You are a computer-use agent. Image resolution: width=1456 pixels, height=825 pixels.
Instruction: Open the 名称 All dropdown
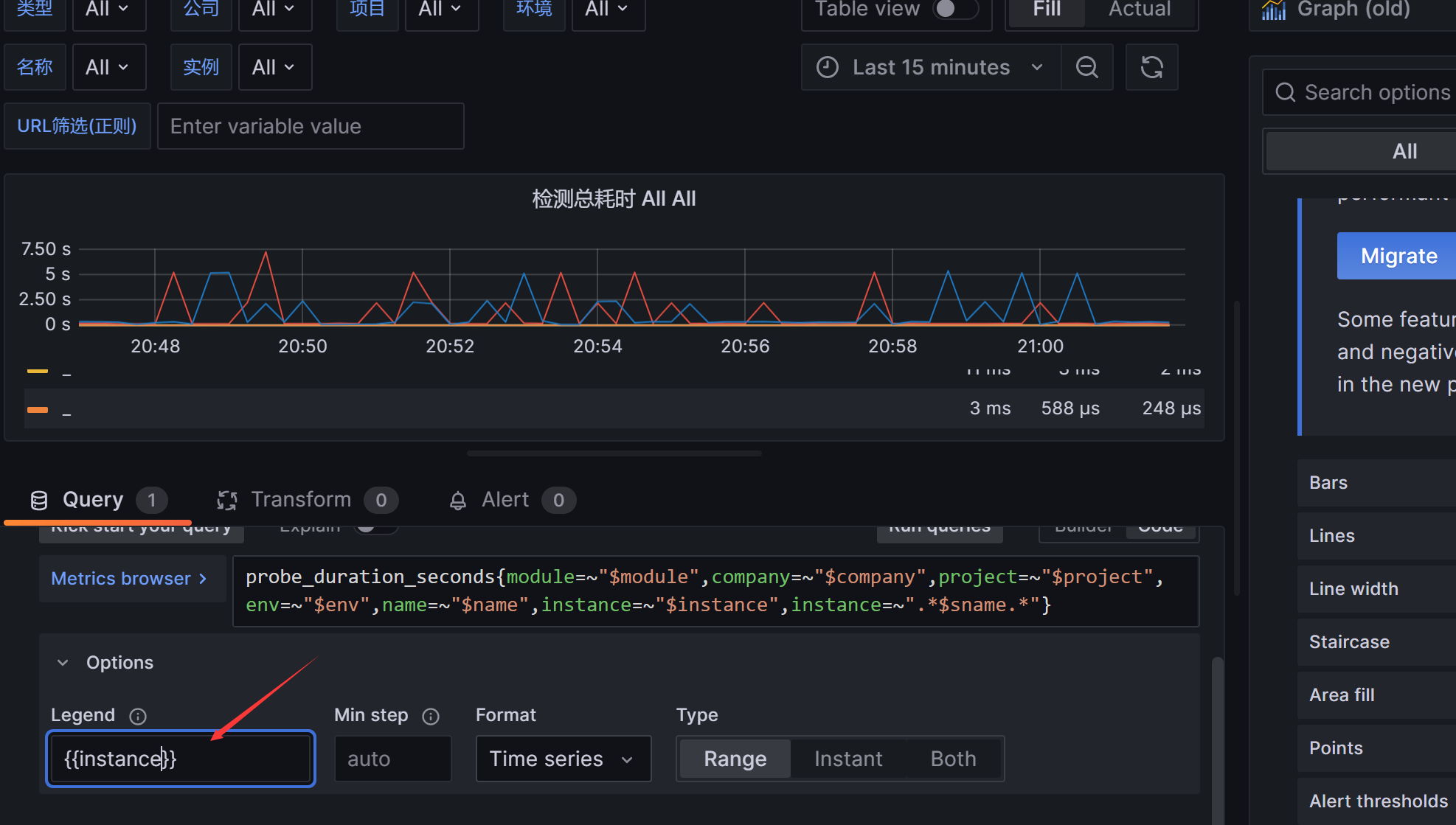[x=108, y=67]
